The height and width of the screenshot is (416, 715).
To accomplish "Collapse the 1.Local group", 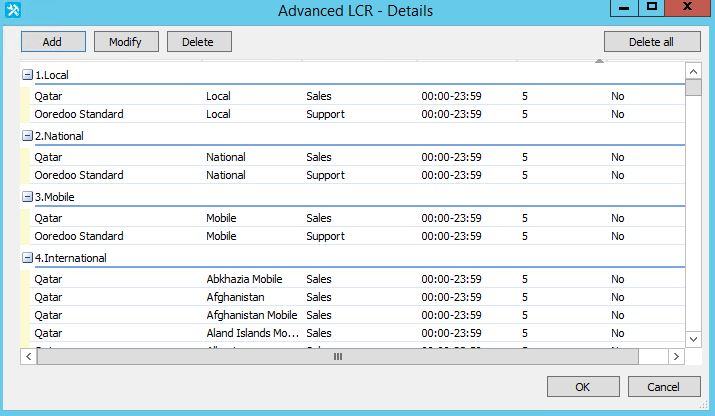I will (27, 75).
